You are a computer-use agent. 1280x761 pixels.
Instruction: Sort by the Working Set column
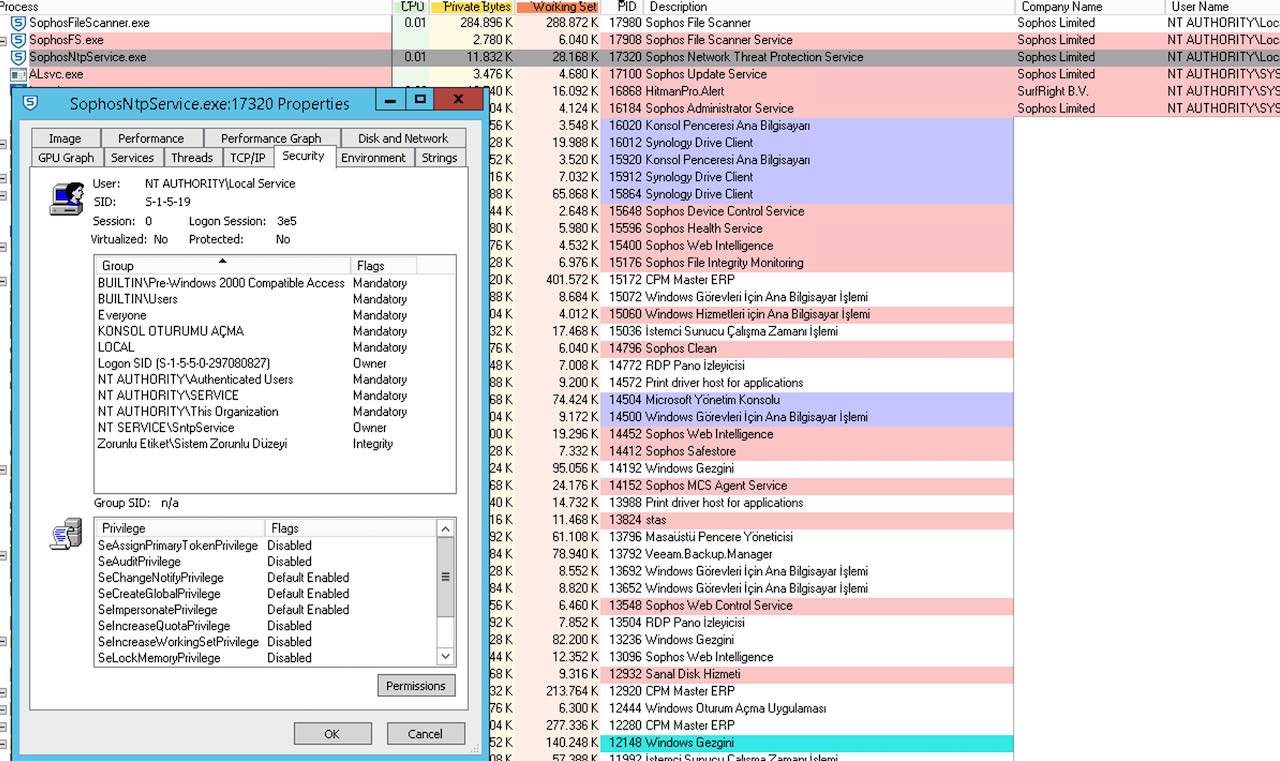tap(560, 7)
